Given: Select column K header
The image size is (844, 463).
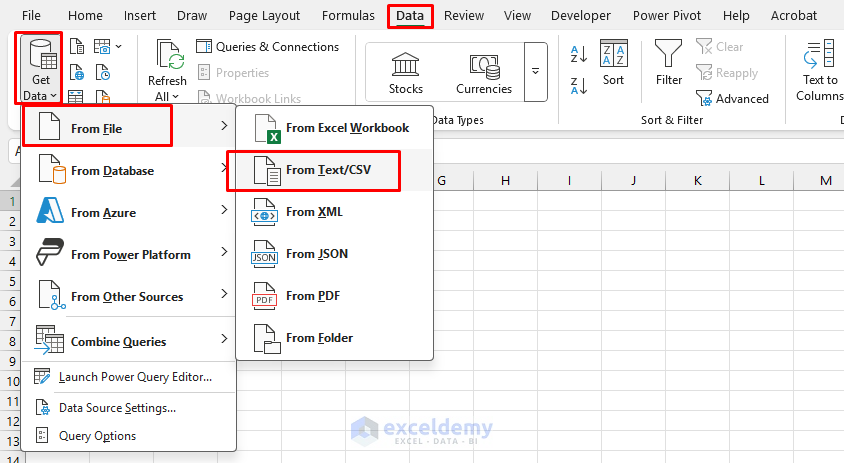Looking at the screenshot, I should pyautogui.click(x=698, y=180).
